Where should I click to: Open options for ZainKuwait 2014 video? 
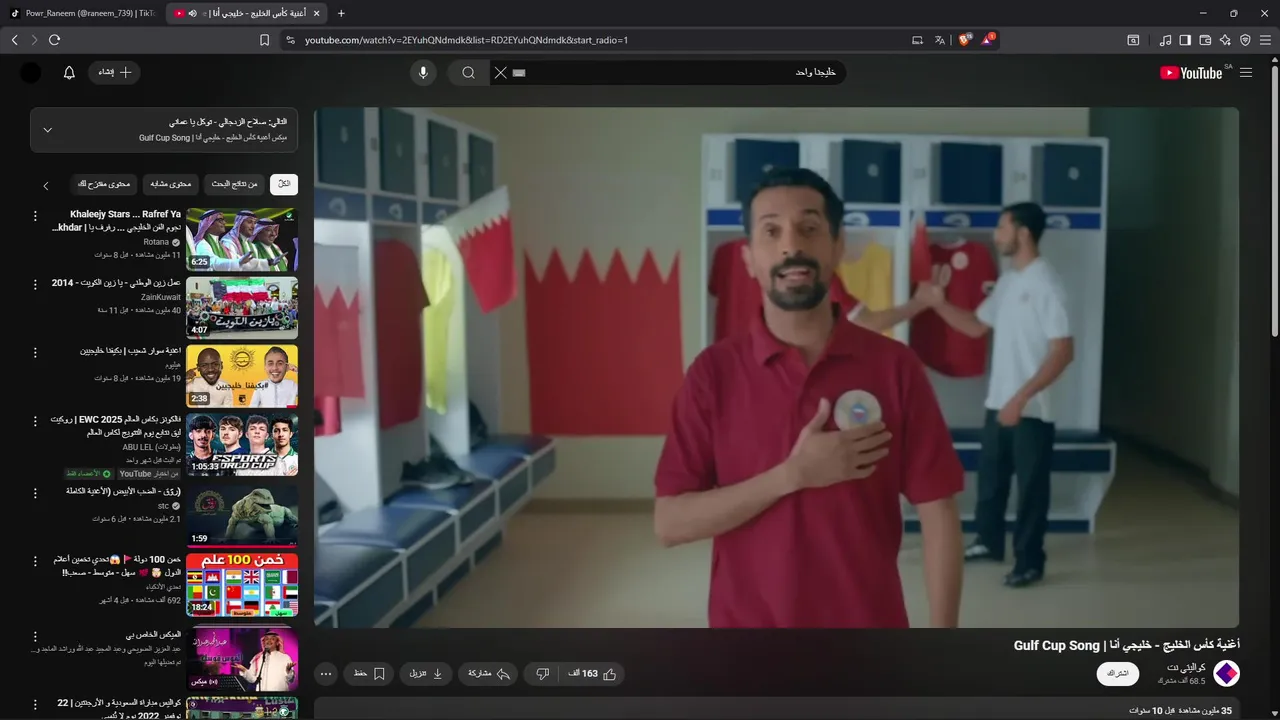[x=35, y=284]
